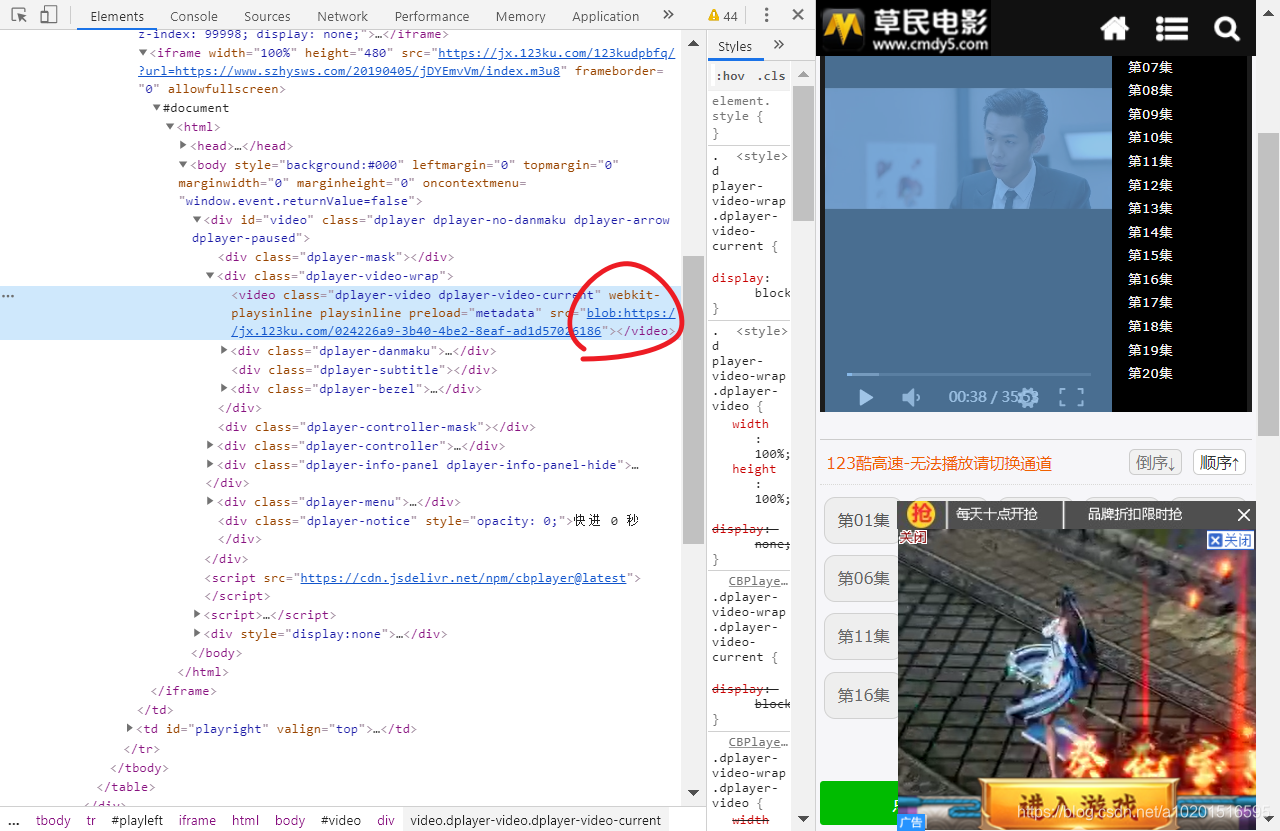
Task: Select tbody in the breadcrumb bar
Action: click(x=53, y=820)
